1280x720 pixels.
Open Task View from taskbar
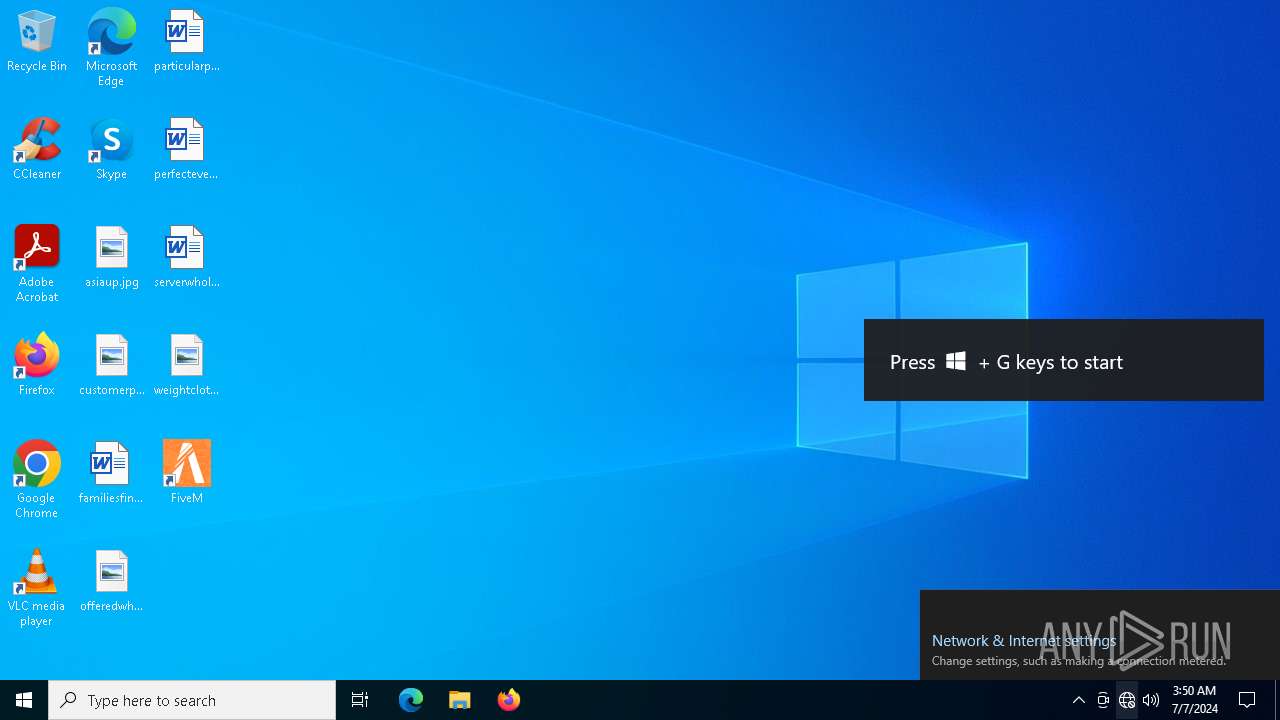tap(360, 700)
